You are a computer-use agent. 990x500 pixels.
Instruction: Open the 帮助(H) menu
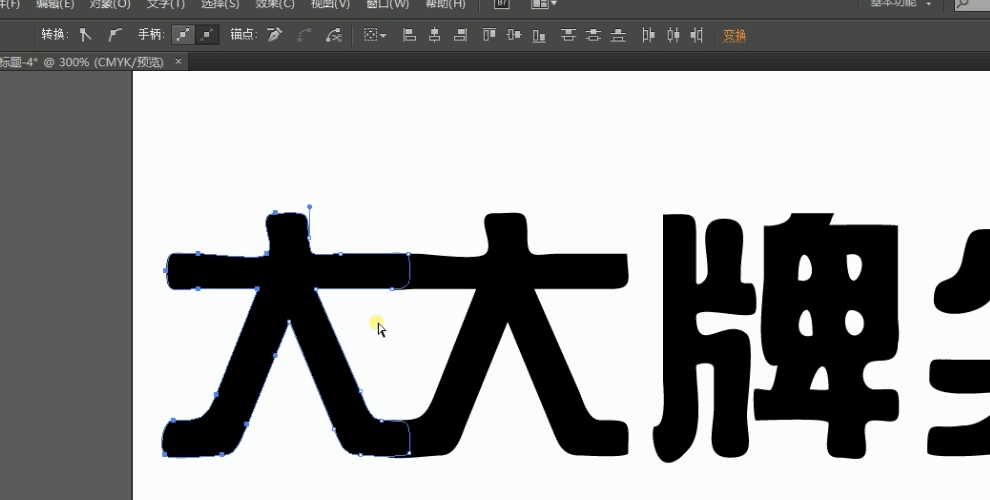(x=445, y=4)
